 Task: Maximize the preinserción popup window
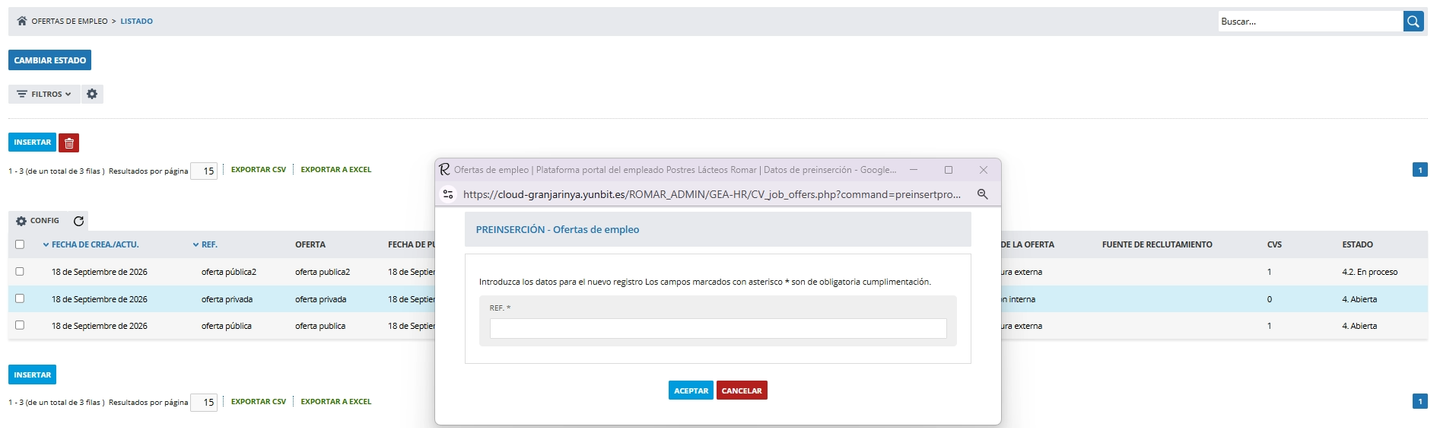coord(948,170)
